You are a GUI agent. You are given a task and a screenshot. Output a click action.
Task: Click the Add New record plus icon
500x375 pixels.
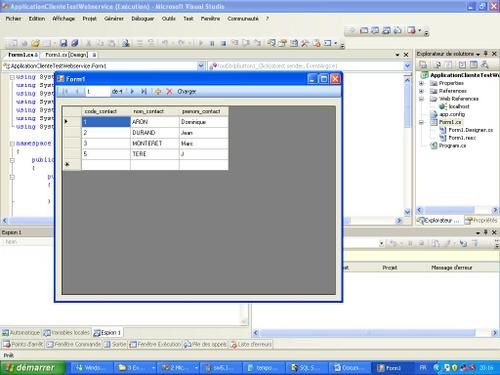click(x=158, y=91)
